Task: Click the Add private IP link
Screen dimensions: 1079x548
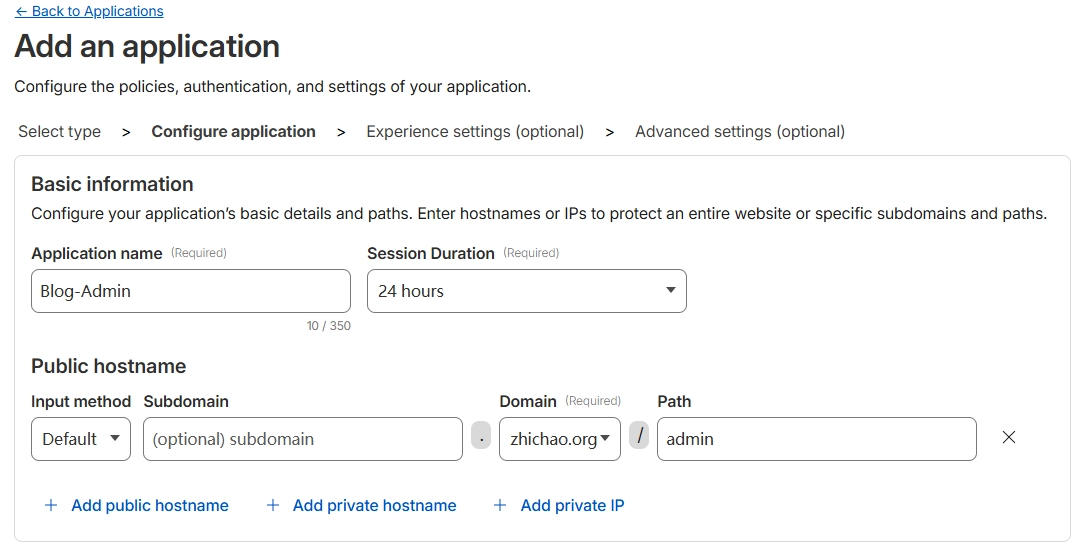Action: click(x=572, y=506)
